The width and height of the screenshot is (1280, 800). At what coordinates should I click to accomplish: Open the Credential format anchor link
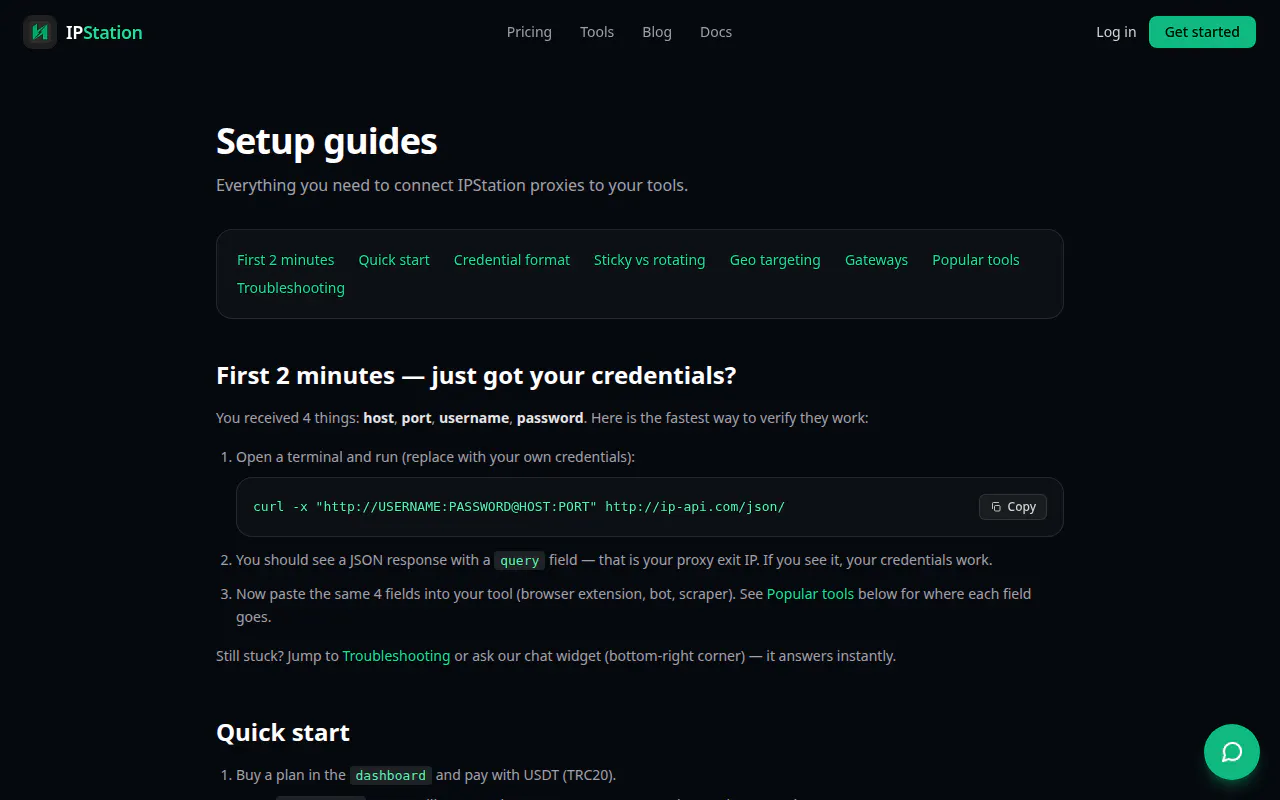click(x=512, y=260)
